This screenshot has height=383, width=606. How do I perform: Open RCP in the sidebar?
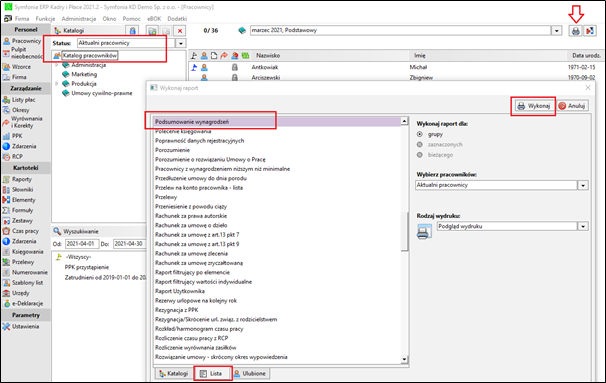13,157
